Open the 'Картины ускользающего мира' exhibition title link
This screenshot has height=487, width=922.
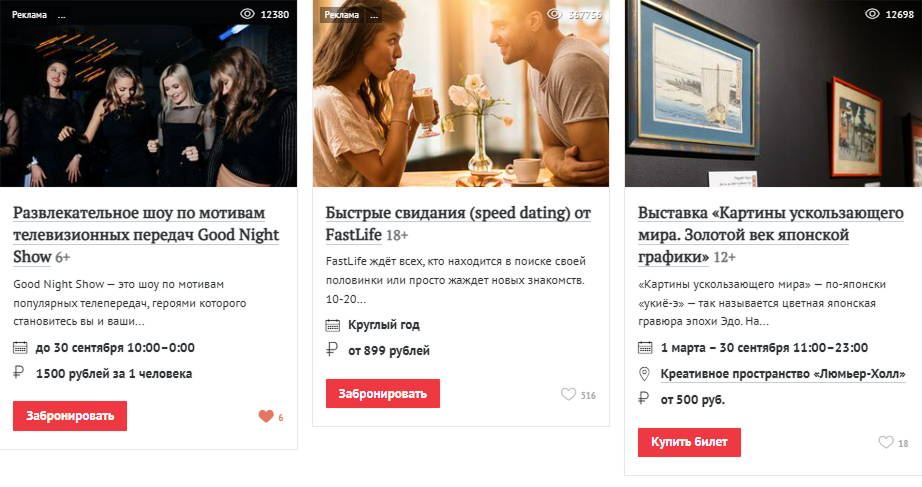tap(771, 235)
